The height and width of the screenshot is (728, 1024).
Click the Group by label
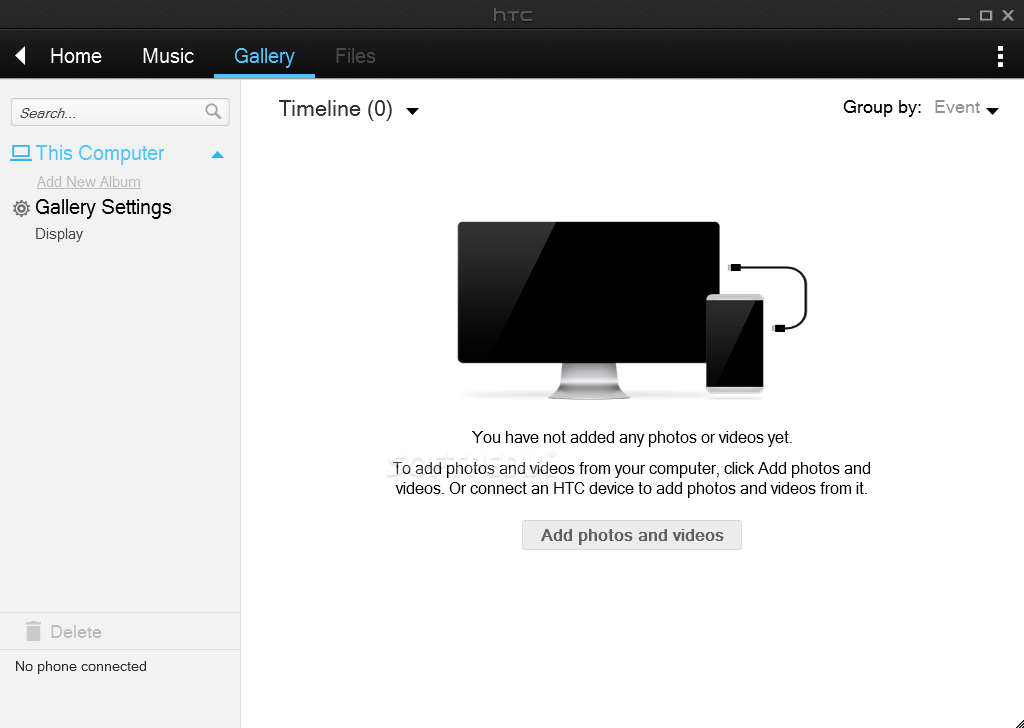(882, 107)
